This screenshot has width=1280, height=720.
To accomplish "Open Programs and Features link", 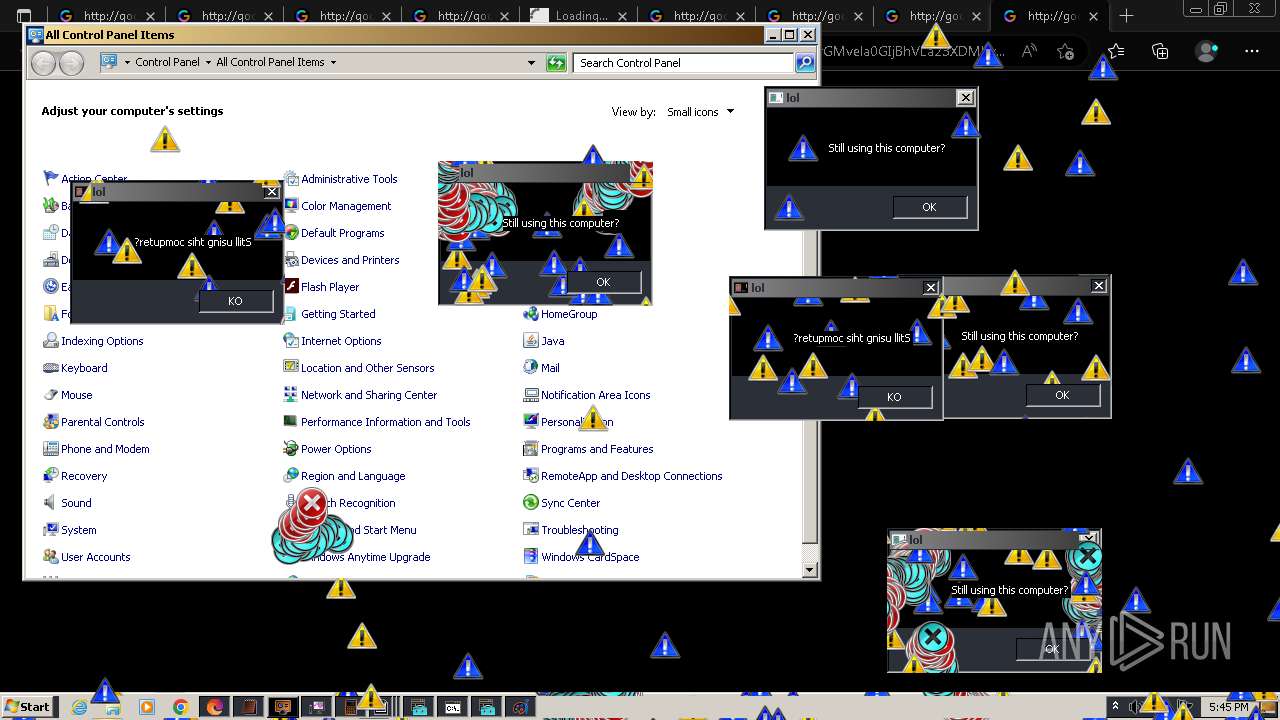I will pyautogui.click(x=597, y=449).
